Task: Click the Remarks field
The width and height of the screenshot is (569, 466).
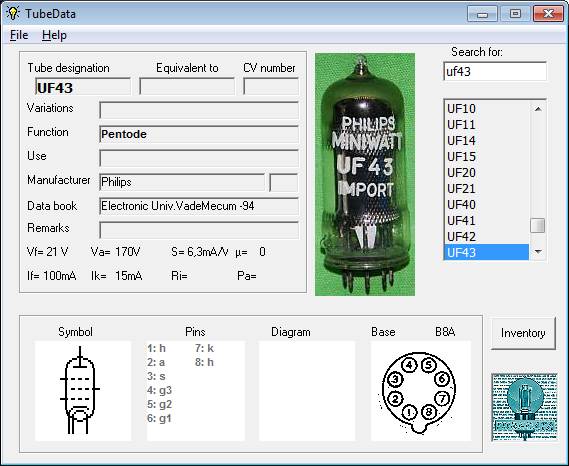Action: (x=199, y=230)
